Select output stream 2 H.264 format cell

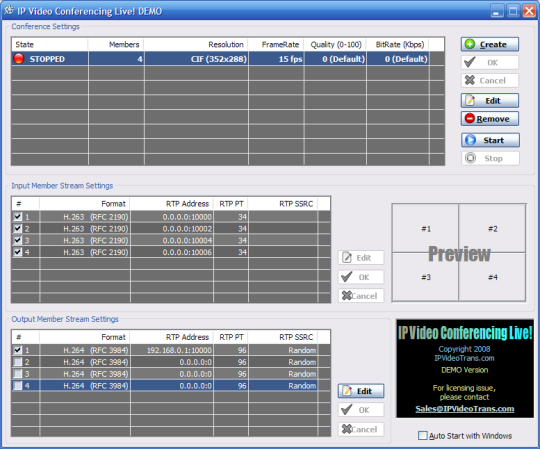pyautogui.click(x=85, y=362)
